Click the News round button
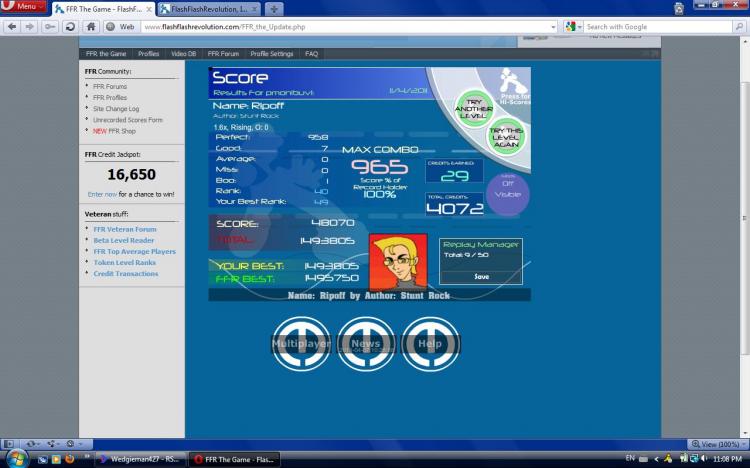Screen dimensions: 750x468 point(366,344)
